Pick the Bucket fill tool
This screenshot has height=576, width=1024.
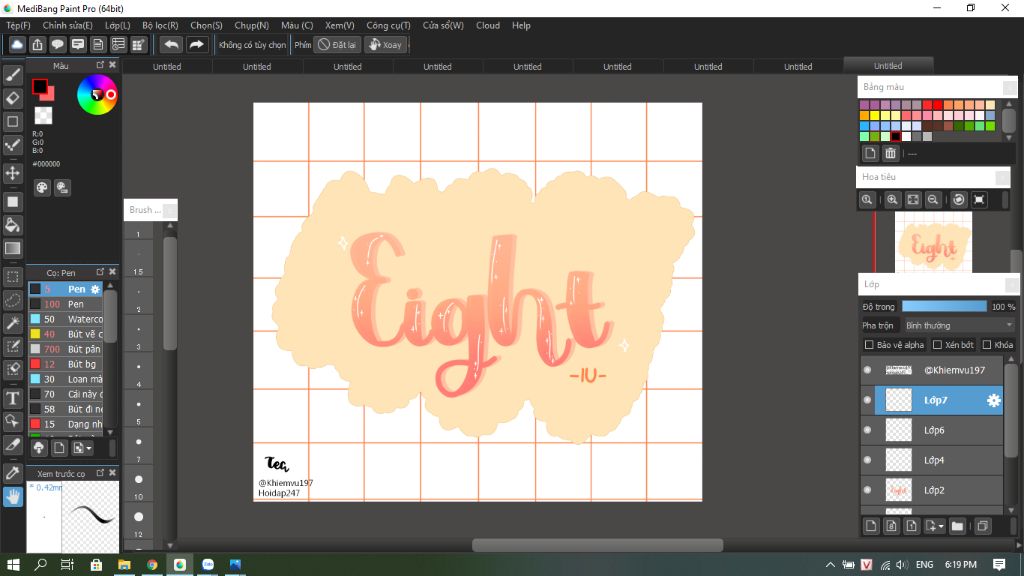tap(13, 225)
